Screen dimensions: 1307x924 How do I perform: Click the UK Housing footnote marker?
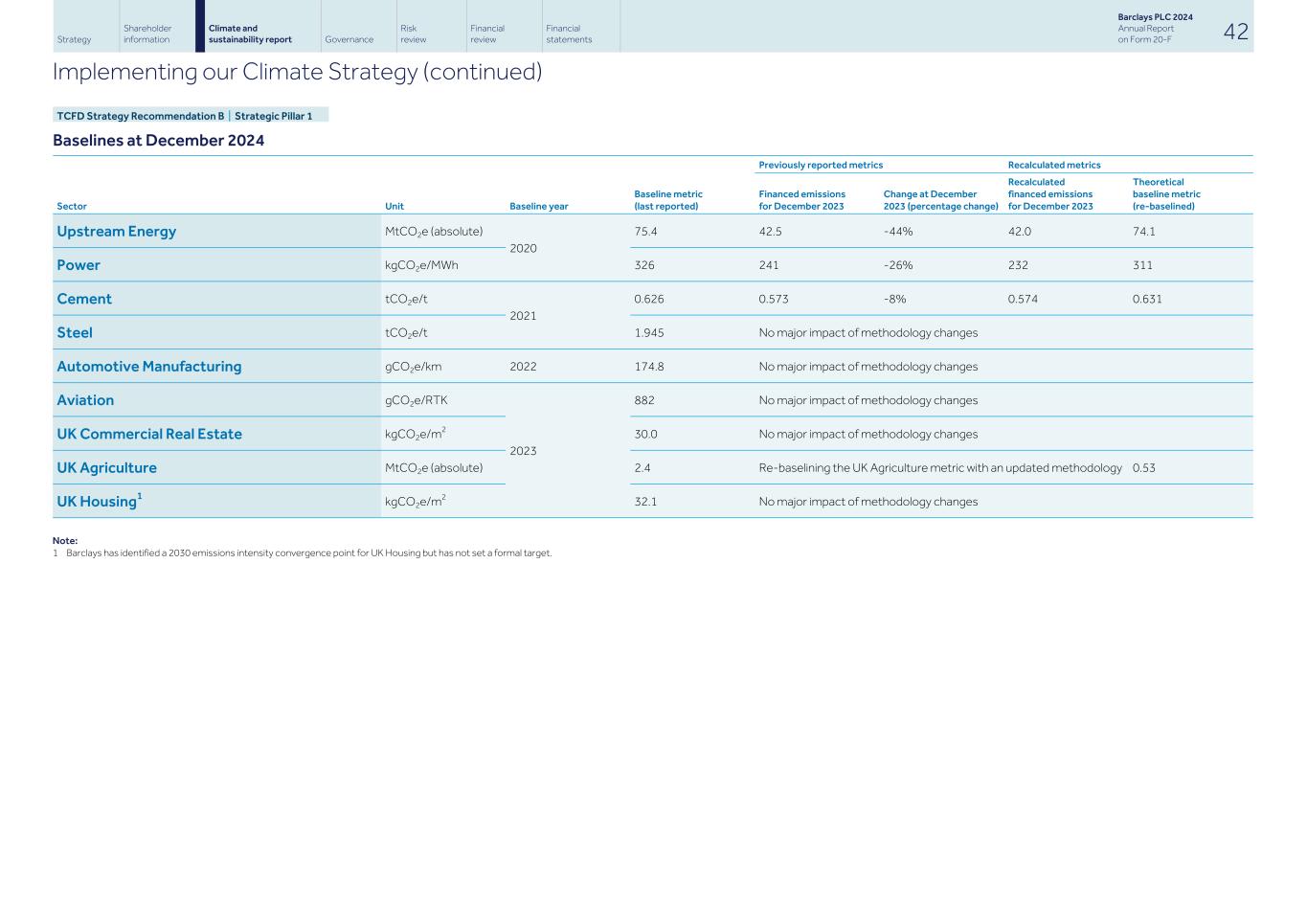pos(140,494)
